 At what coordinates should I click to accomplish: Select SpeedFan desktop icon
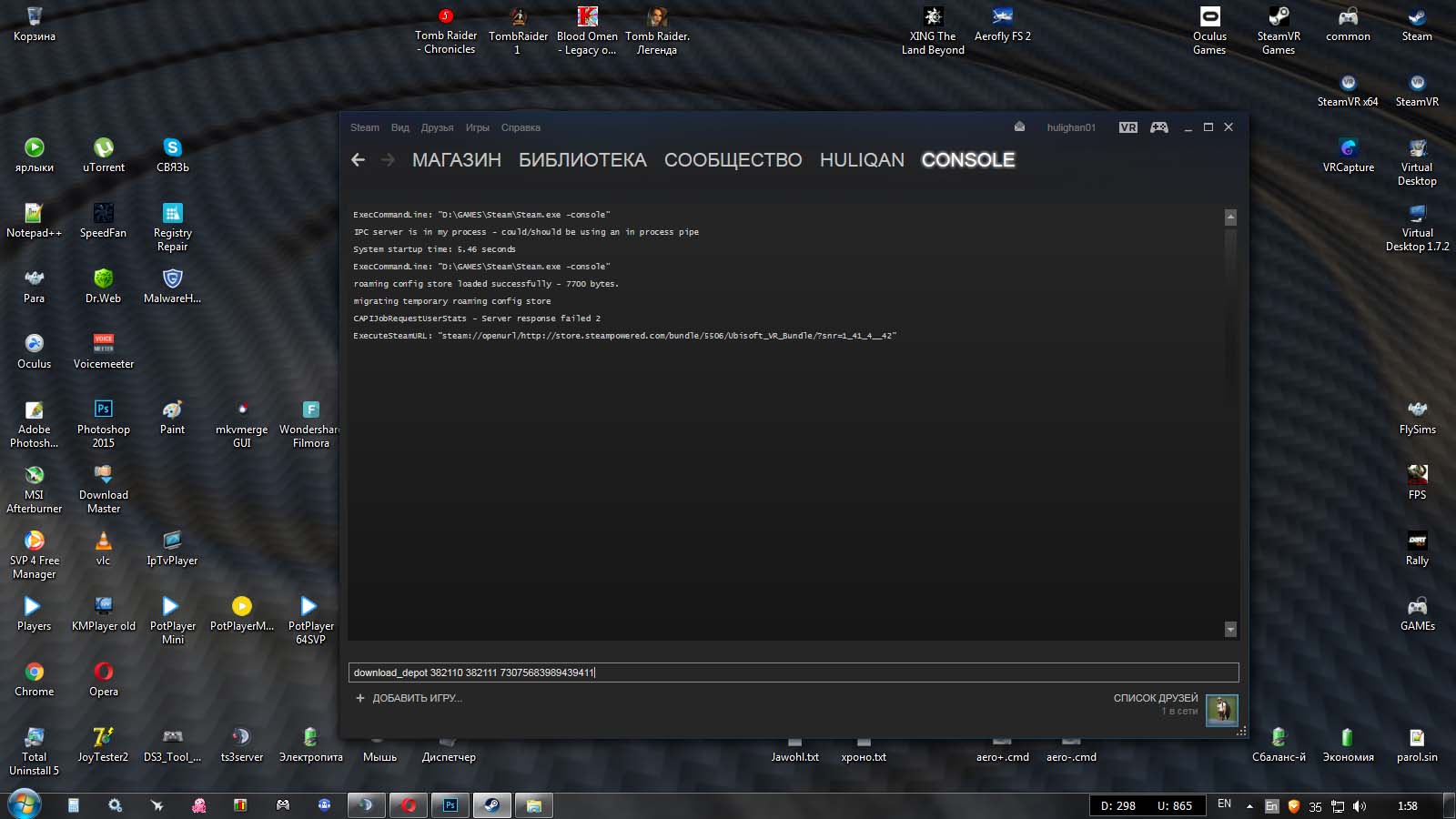[103, 220]
